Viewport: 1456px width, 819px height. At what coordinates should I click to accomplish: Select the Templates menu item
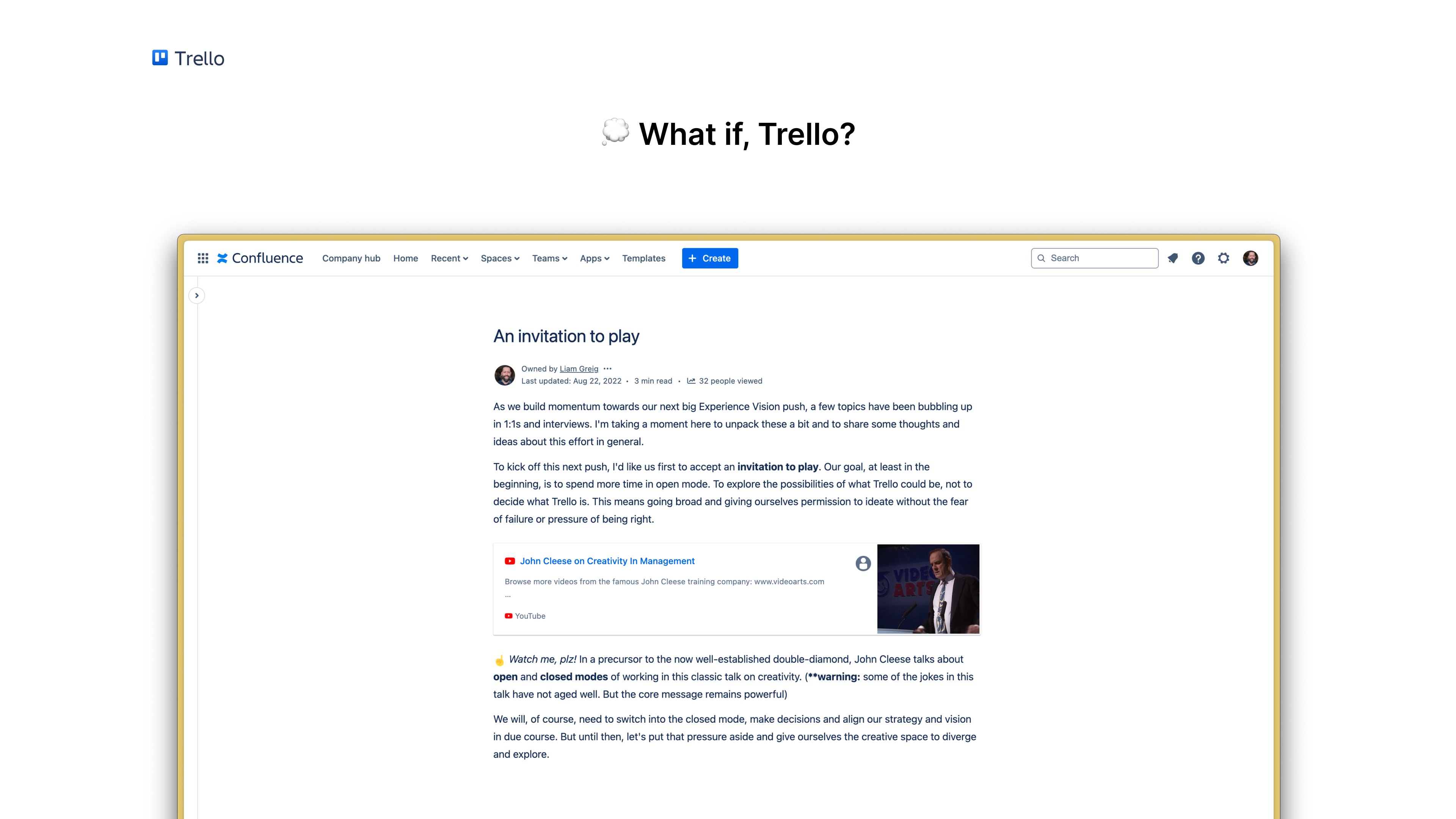coord(644,258)
